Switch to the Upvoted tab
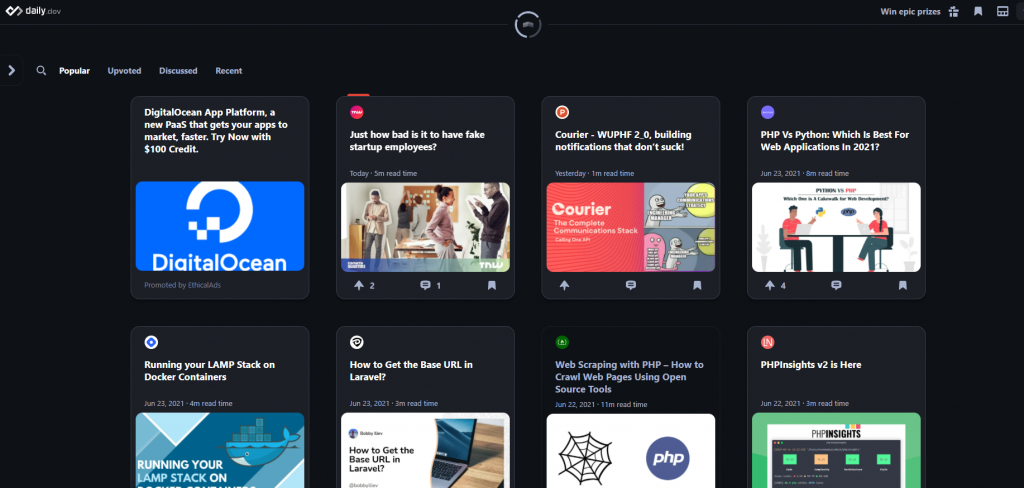1024x488 pixels. pyautogui.click(x=124, y=71)
